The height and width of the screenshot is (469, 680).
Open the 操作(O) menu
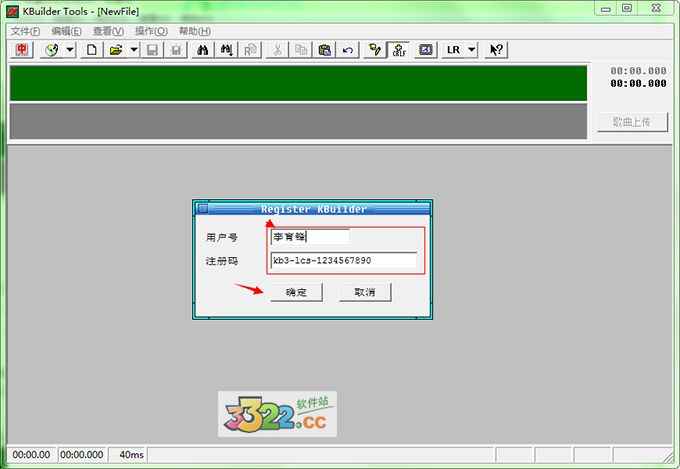click(151, 31)
